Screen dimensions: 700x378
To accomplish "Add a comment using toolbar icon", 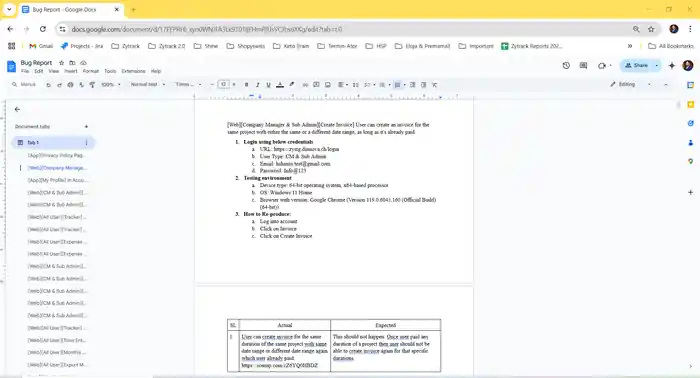I will [316, 85].
